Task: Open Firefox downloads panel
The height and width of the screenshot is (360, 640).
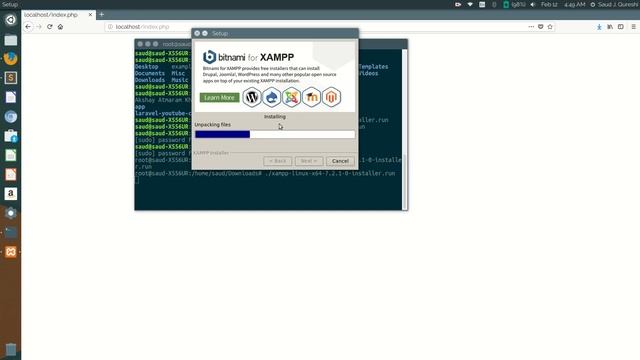Action: pyautogui.click(x=599, y=27)
